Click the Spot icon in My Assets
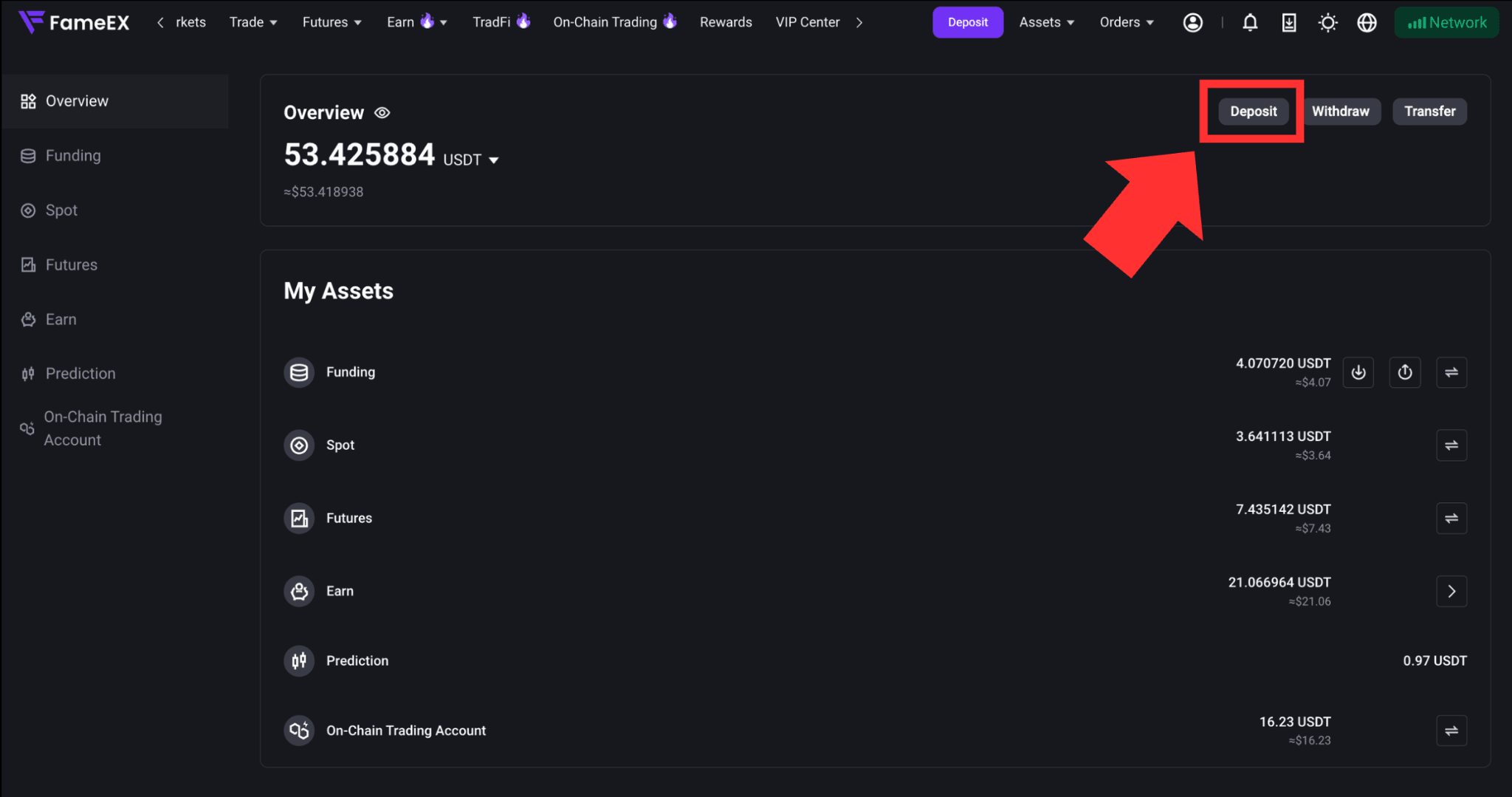Screen dimensions: 1512x797 pyautogui.click(x=299, y=445)
